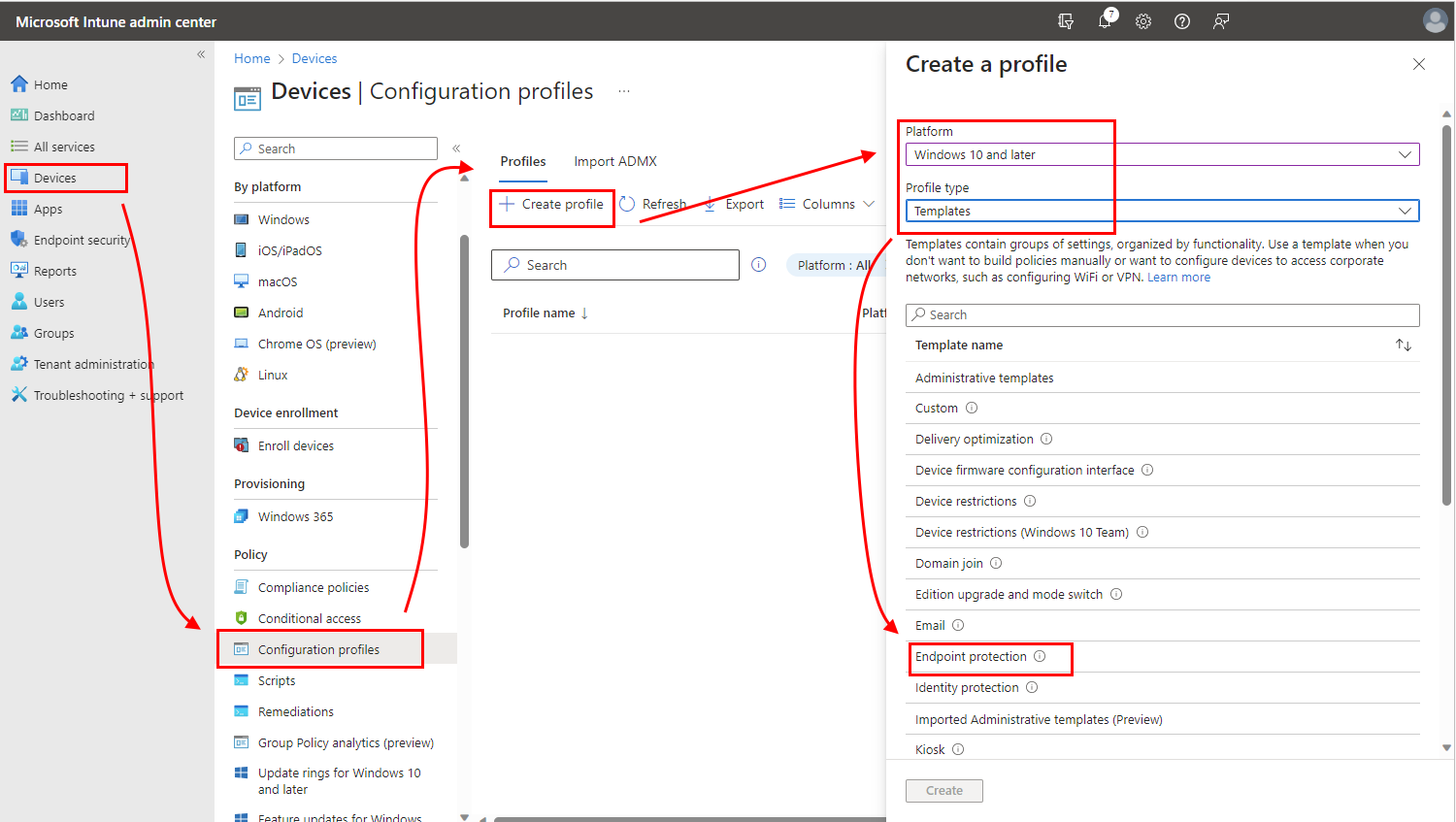
Task: Open the settings gear in the top bar
Action: click(1143, 20)
